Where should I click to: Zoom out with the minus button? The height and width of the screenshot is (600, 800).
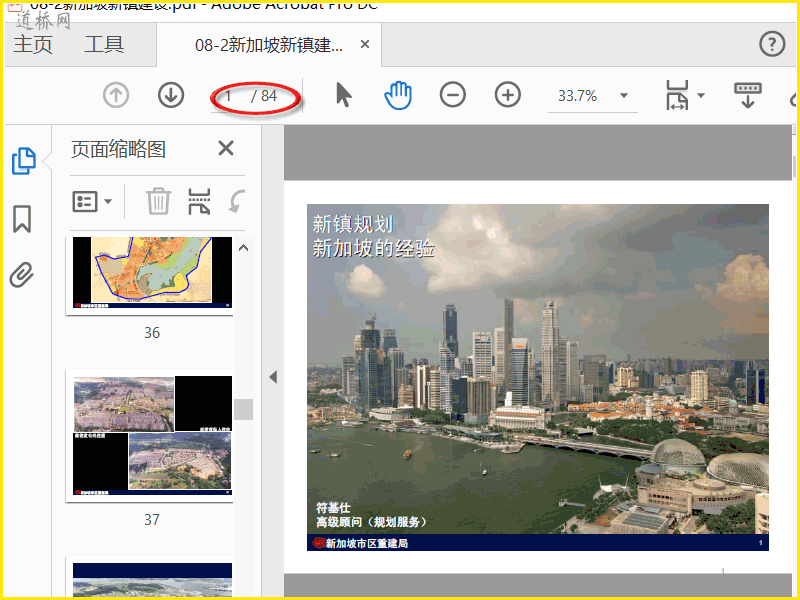pyautogui.click(x=453, y=95)
